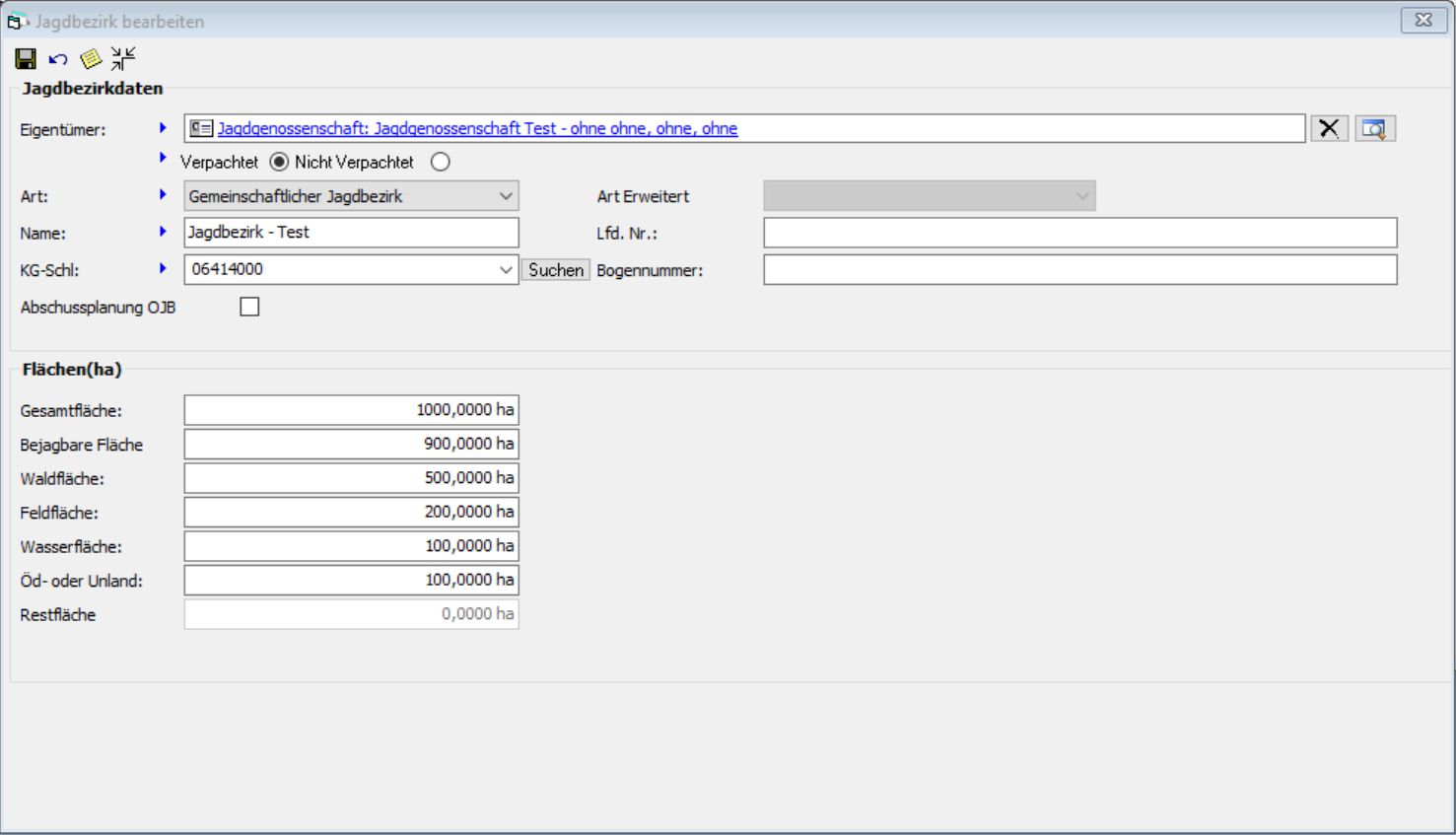Focus the Bogennummer text field
Image resolution: width=1456 pixels, height=835 pixels.
(x=1079, y=270)
